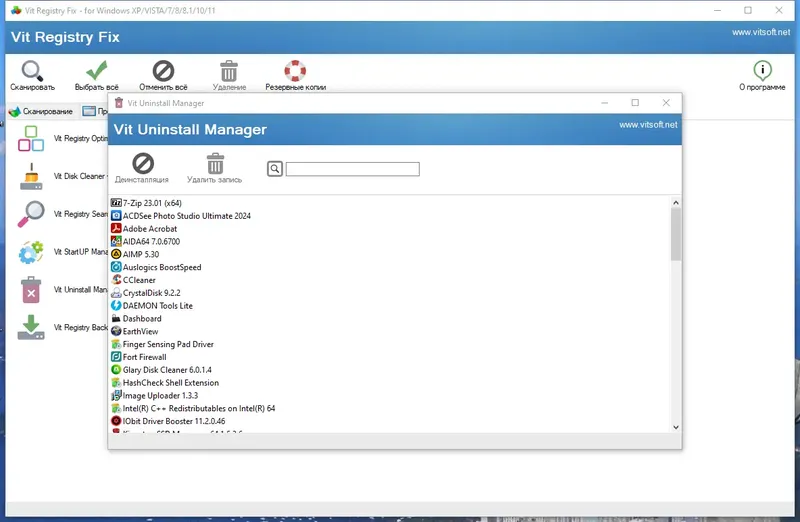Click the program list scrollbar thumb
The width and height of the screenshot is (800, 522).
pyautogui.click(x=676, y=234)
